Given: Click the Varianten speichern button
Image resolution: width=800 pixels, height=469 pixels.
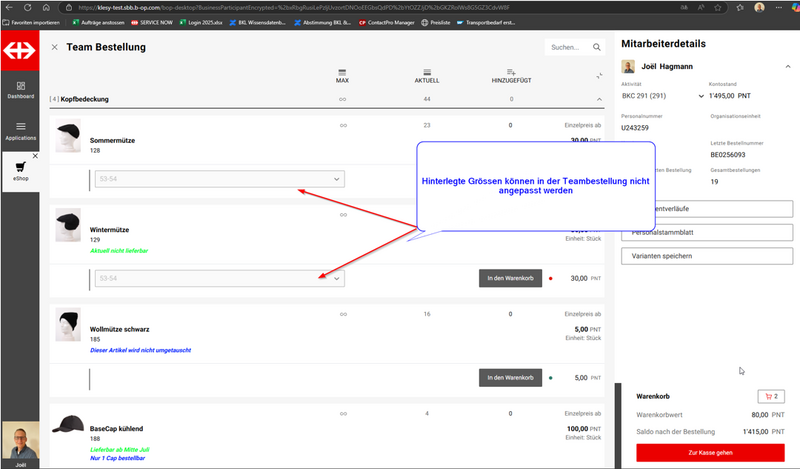Looking at the screenshot, I should pos(707,256).
